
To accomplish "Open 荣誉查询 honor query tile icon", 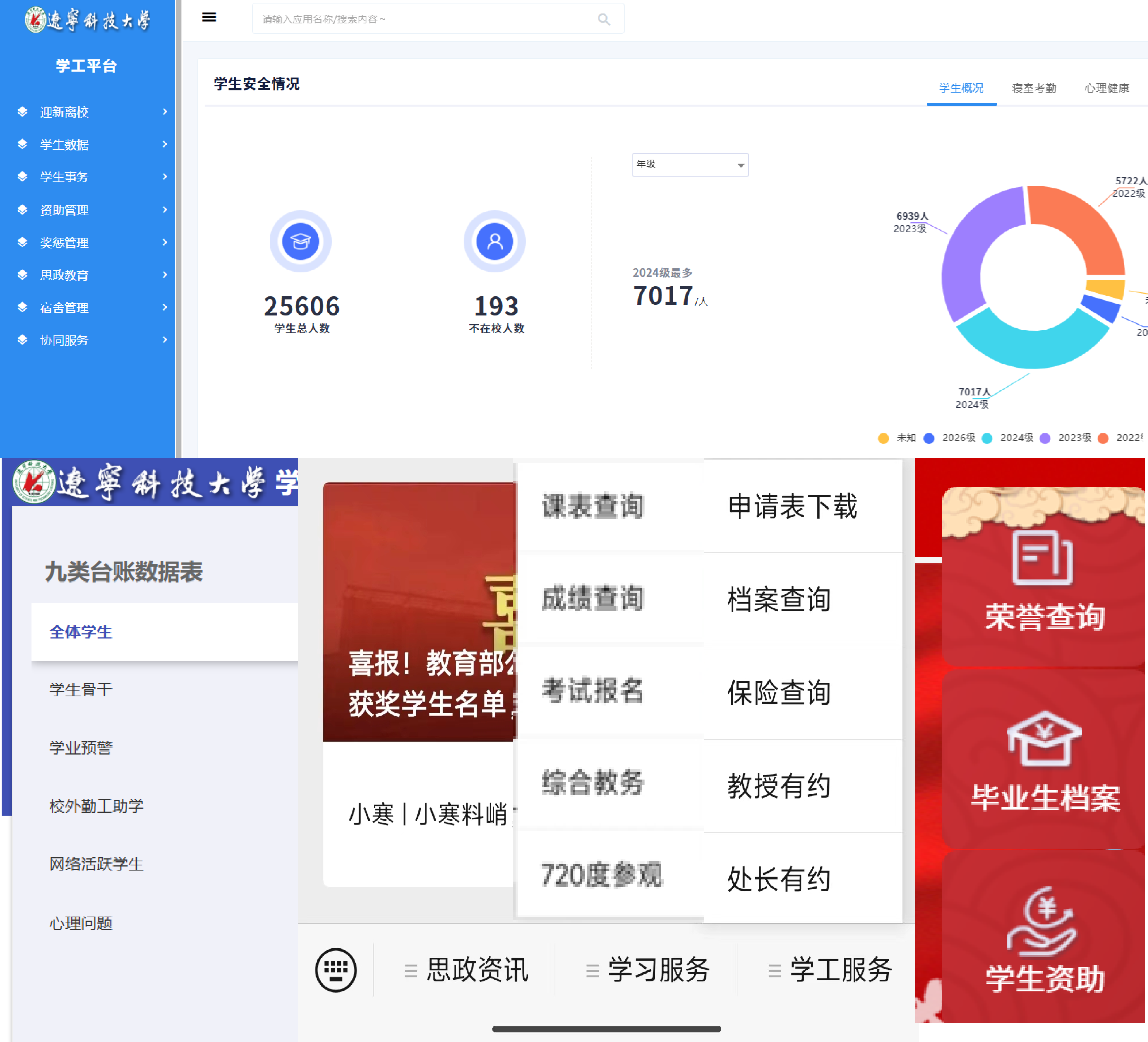I will coord(1043,558).
